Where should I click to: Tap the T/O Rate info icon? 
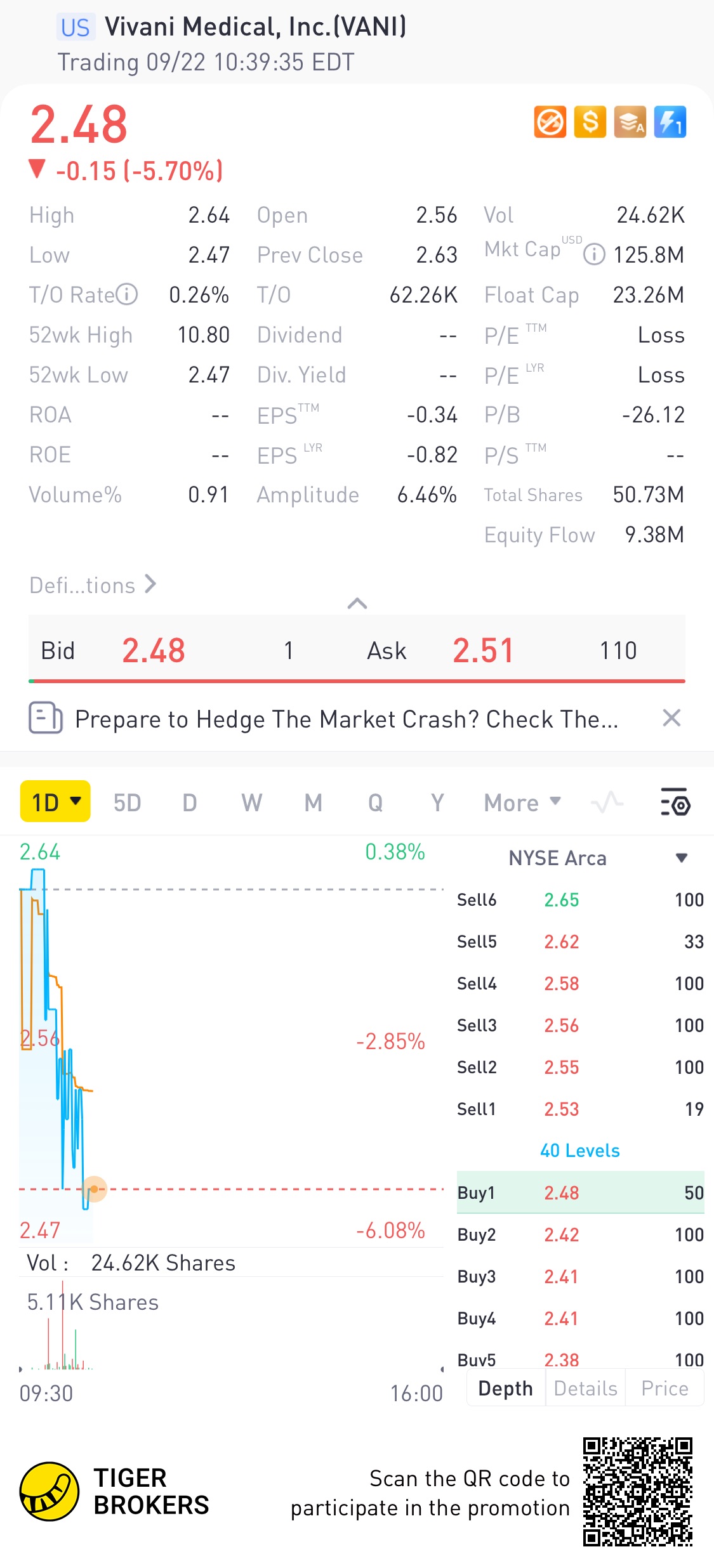tap(127, 294)
